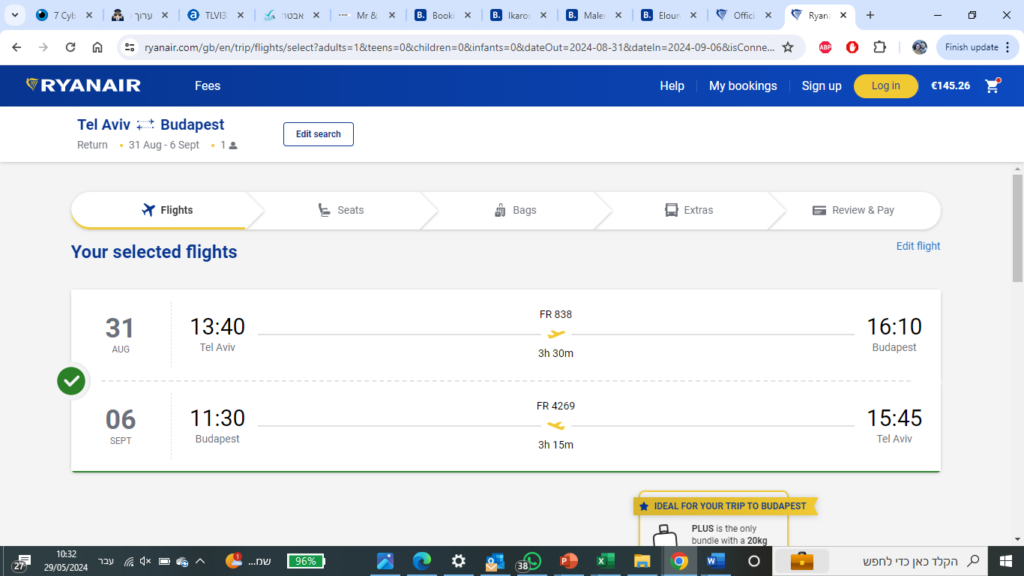Click the FR 838 plane icon
Screen dimensions: 1024x576
click(556, 334)
